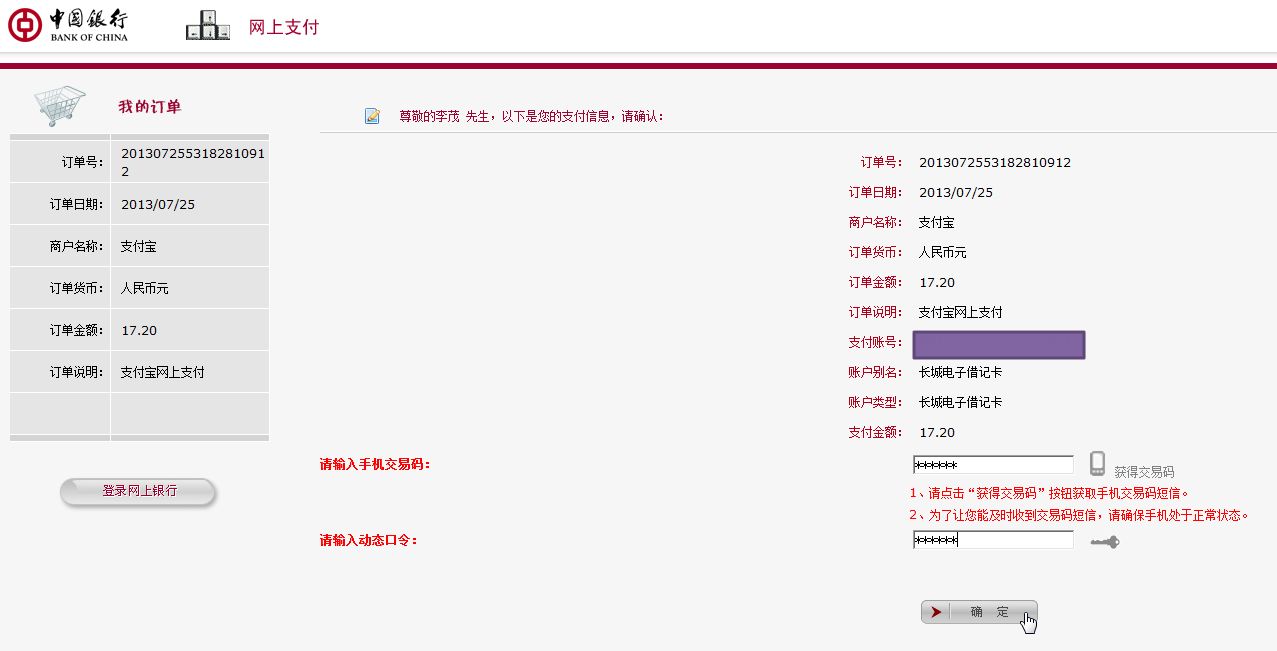
Task: Click hint line 1 about 获得交易码 button
Action: [x=1049, y=493]
